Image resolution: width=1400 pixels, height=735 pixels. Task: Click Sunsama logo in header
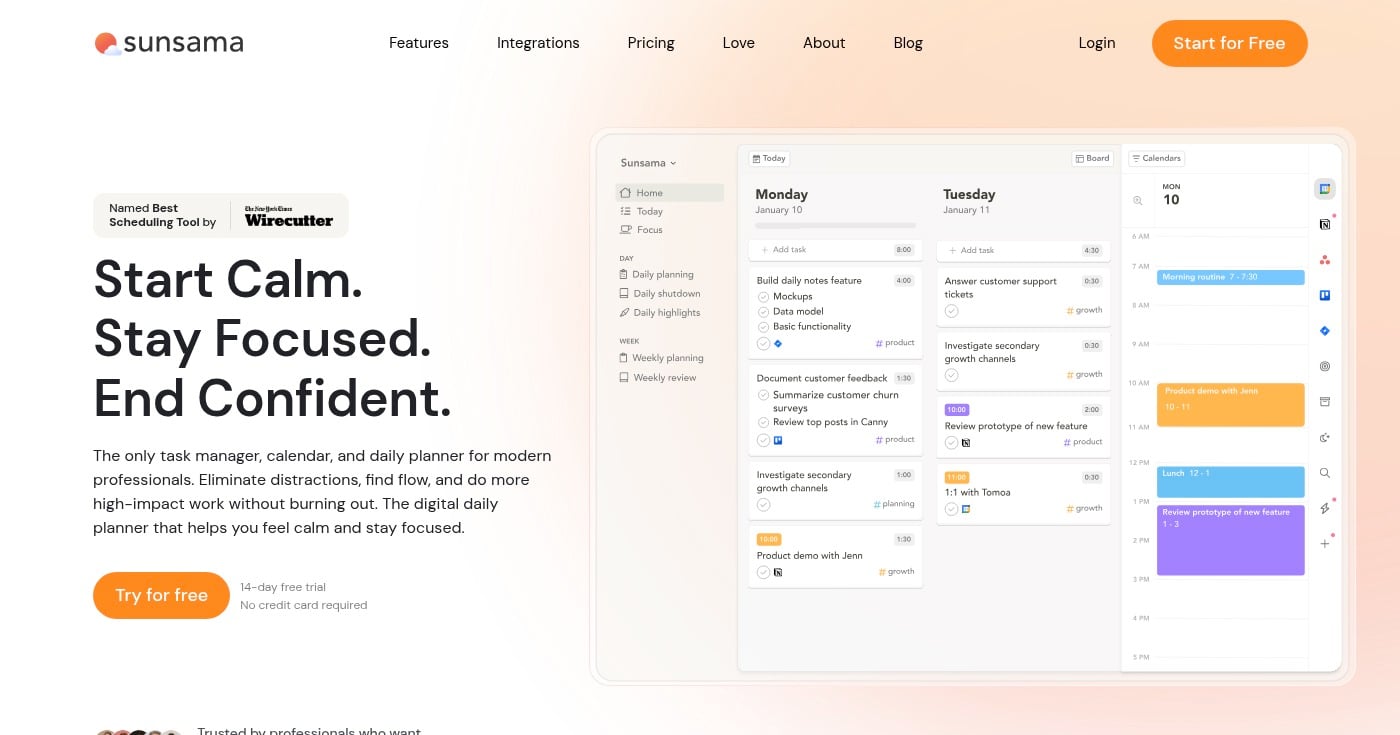(169, 43)
